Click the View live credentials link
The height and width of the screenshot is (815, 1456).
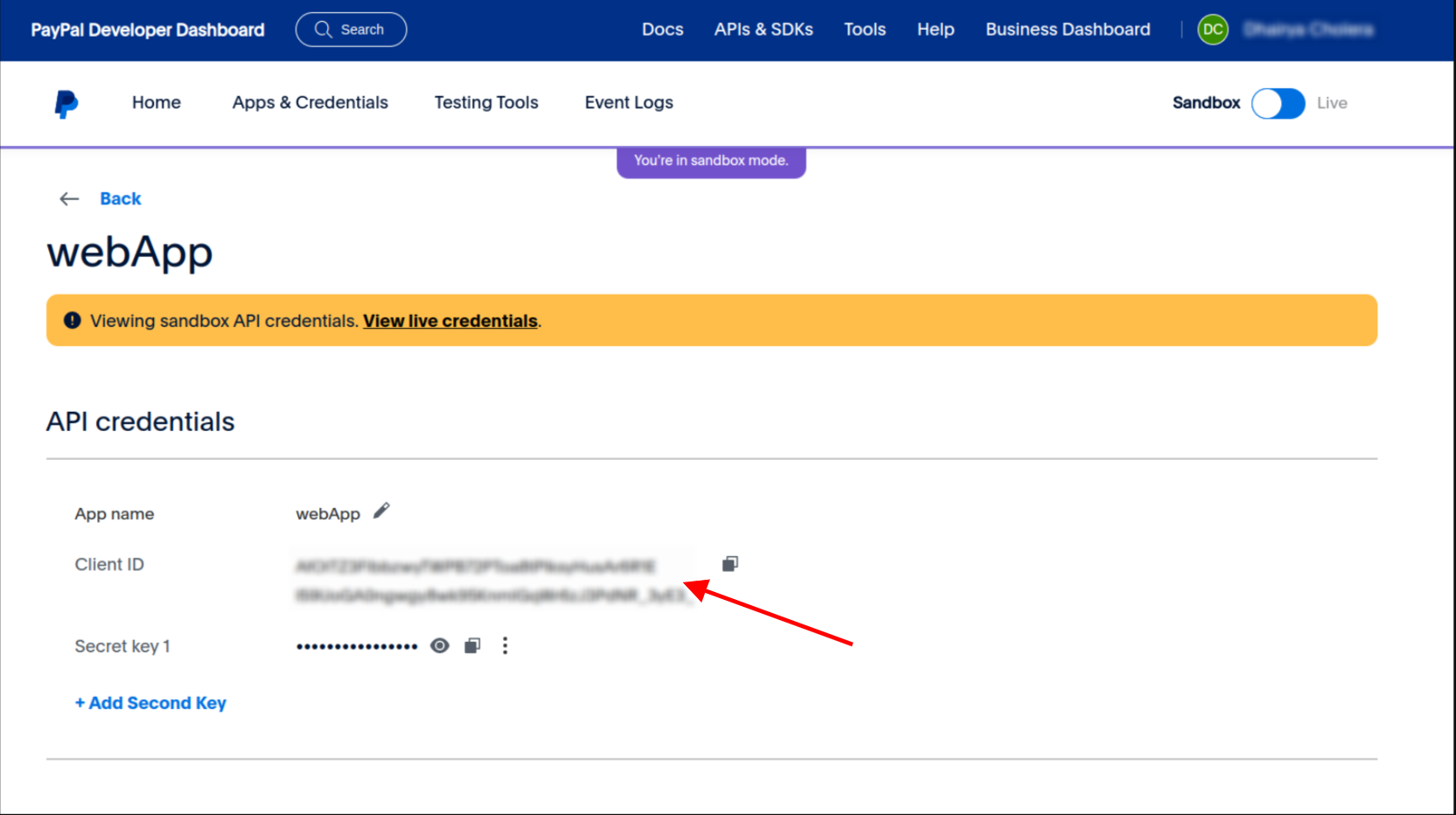[449, 321]
